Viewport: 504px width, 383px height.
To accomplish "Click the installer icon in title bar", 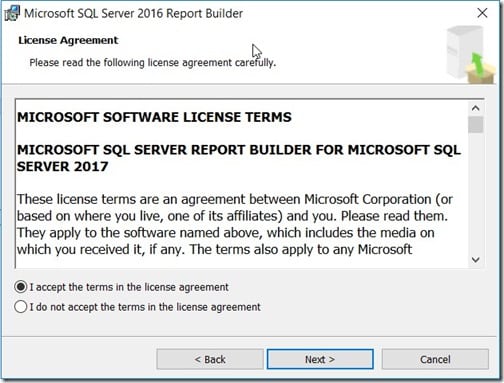I will (12, 14).
